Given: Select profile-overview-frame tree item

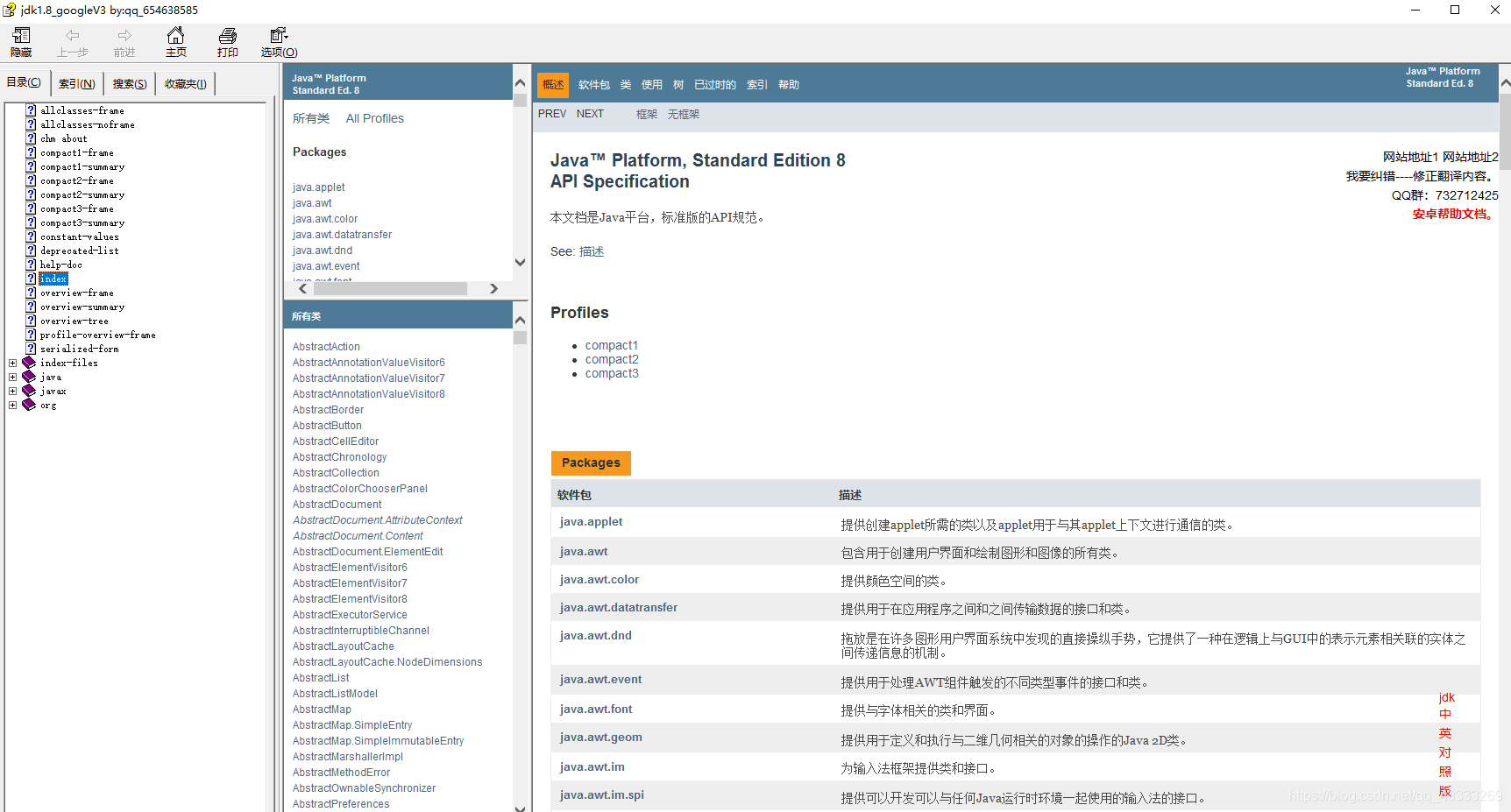Looking at the screenshot, I should click(98, 335).
